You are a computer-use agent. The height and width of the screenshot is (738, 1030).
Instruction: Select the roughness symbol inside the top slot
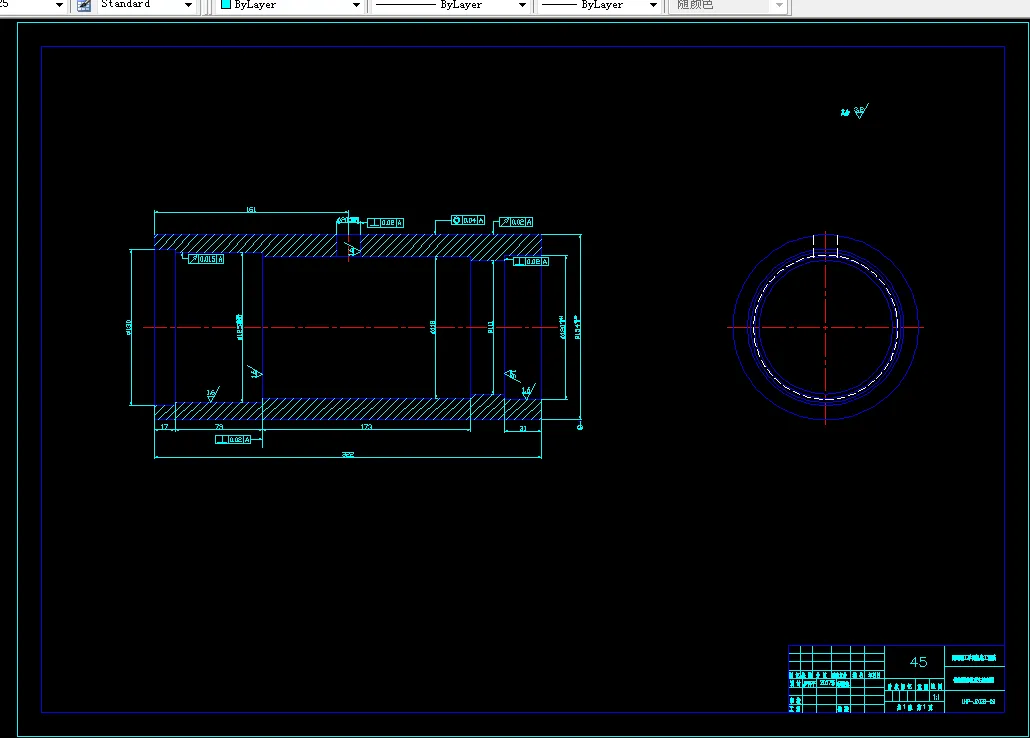click(352, 249)
